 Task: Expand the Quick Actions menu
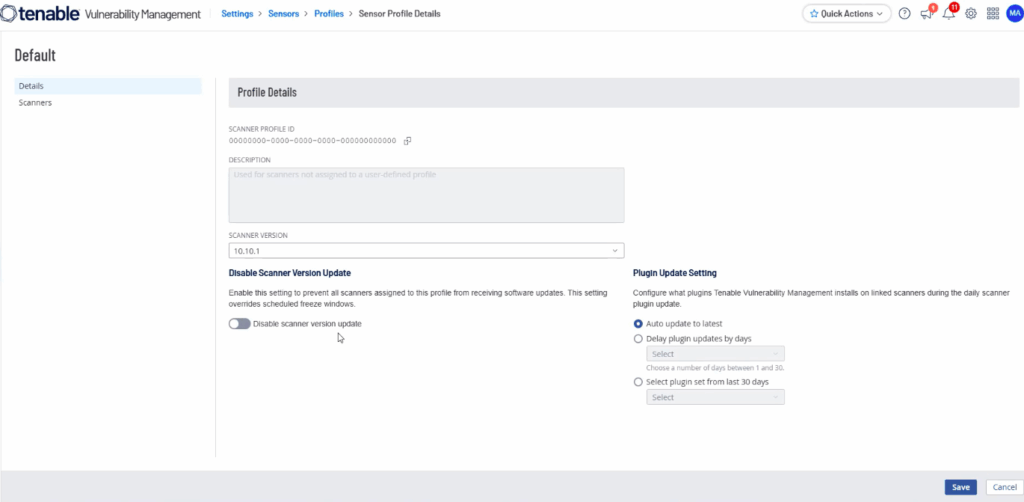(846, 14)
